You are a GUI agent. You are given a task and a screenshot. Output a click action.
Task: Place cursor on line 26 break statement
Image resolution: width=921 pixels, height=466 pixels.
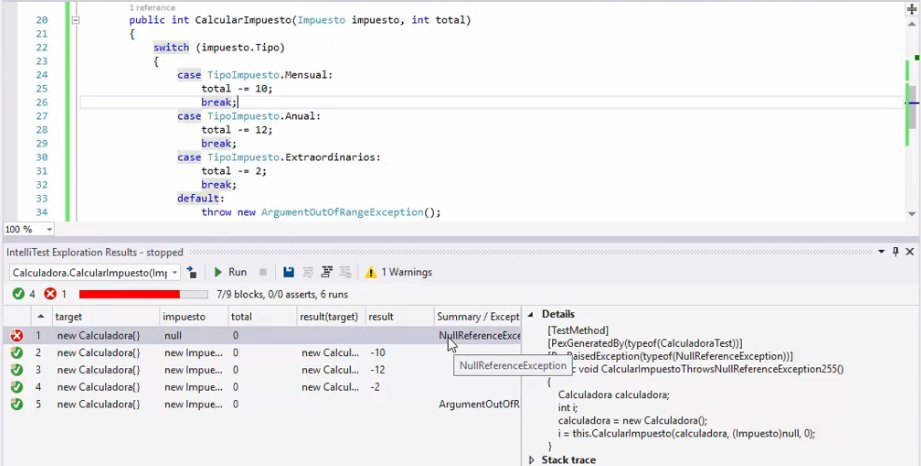(x=219, y=102)
